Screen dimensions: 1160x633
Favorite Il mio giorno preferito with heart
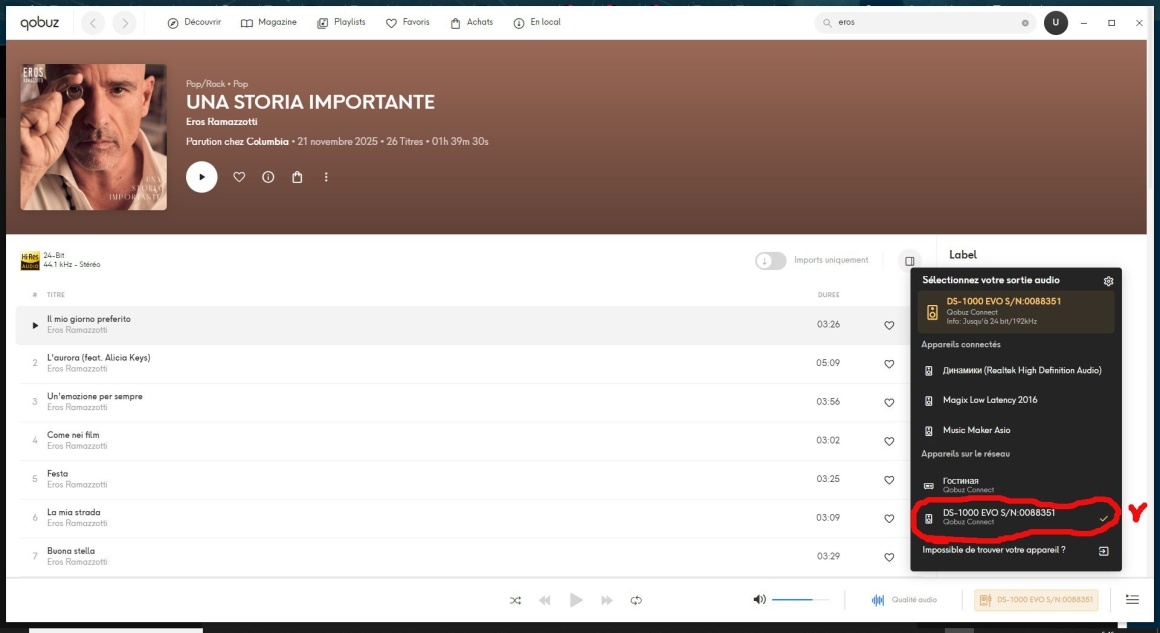point(889,325)
